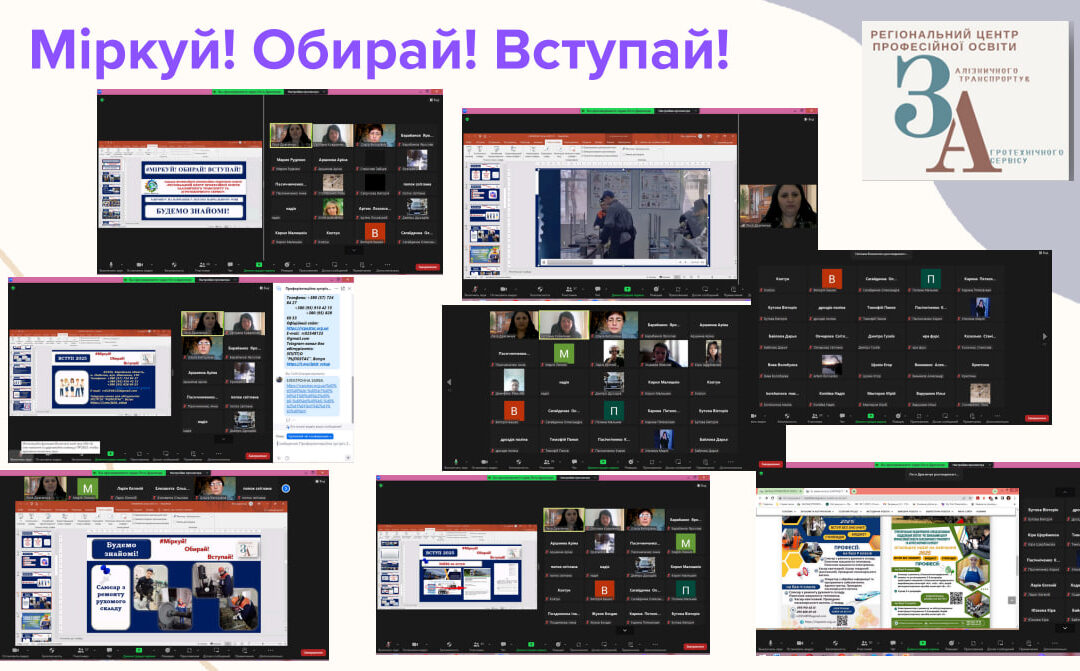Screen dimensions: 1080x671
Task: Click red End button in 'Слюсар з ремонту' window
Action: click(313, 652)
